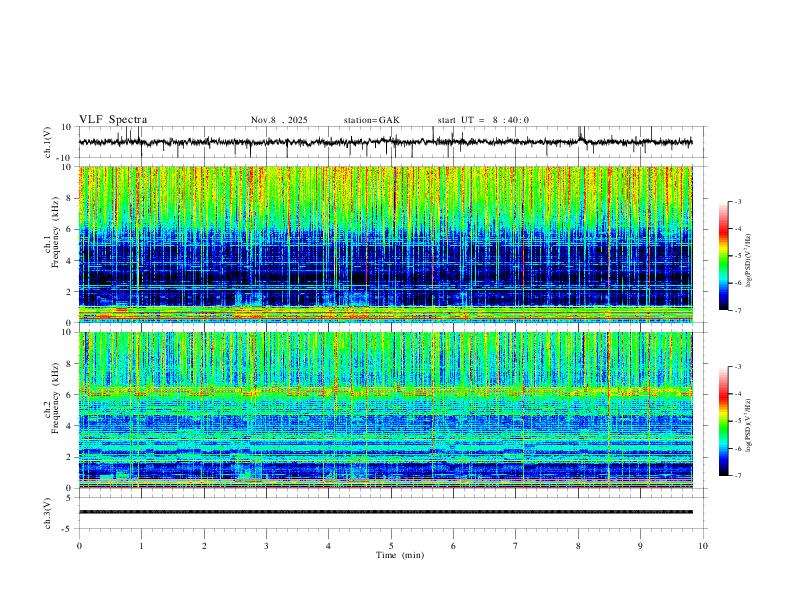The width and height of the screenshot is (792, 612).
Task: Click time axis tick label "9"
Action: click(x=640, y=546)
